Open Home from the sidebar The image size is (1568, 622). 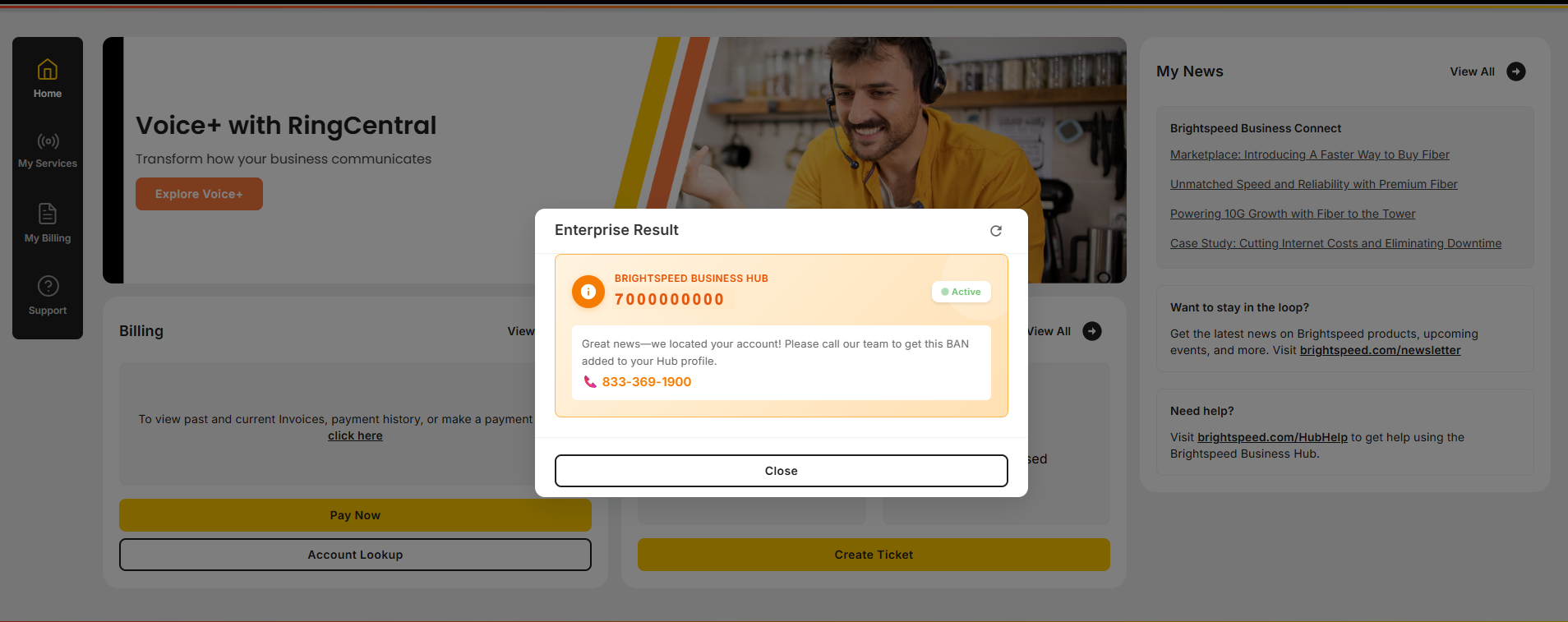pyautogui.click(x=48, y=79)
